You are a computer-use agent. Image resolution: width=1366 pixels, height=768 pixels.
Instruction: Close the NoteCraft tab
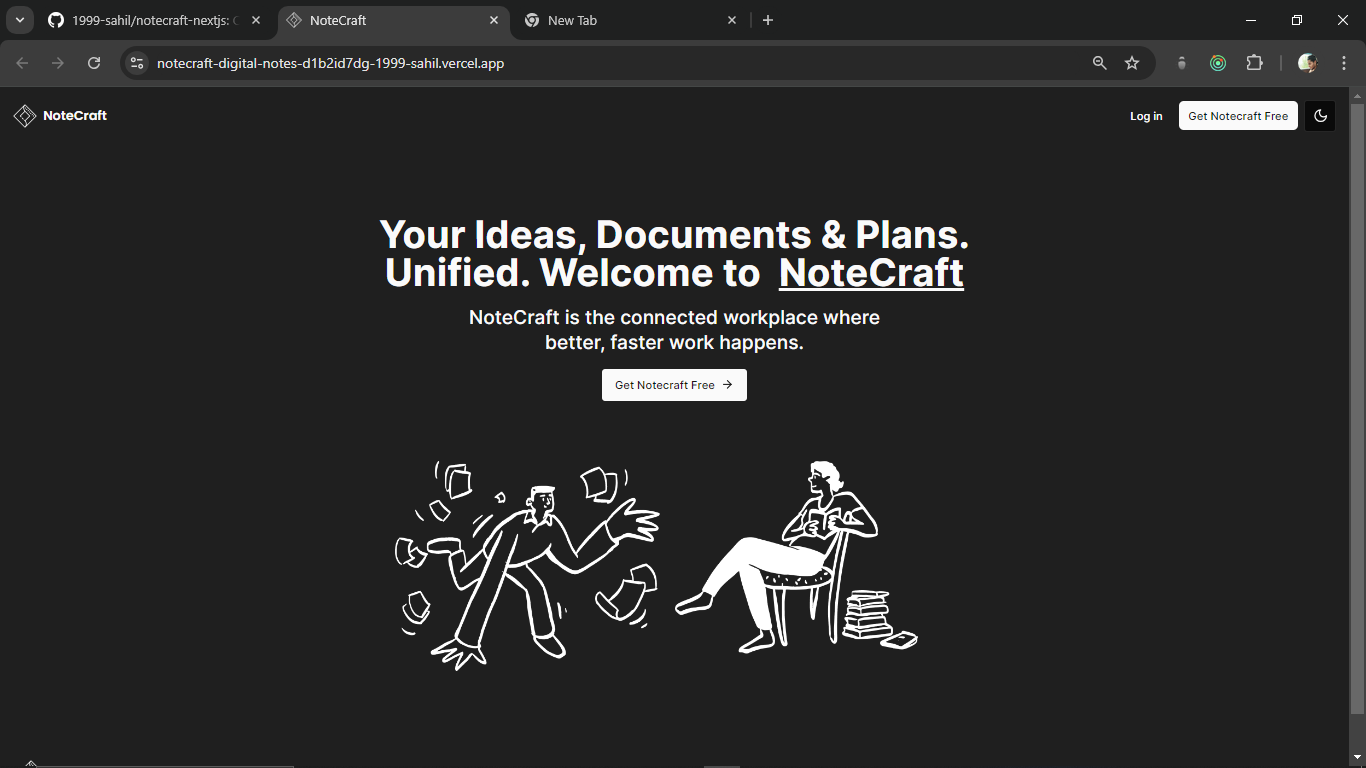(x=494, y=20)
